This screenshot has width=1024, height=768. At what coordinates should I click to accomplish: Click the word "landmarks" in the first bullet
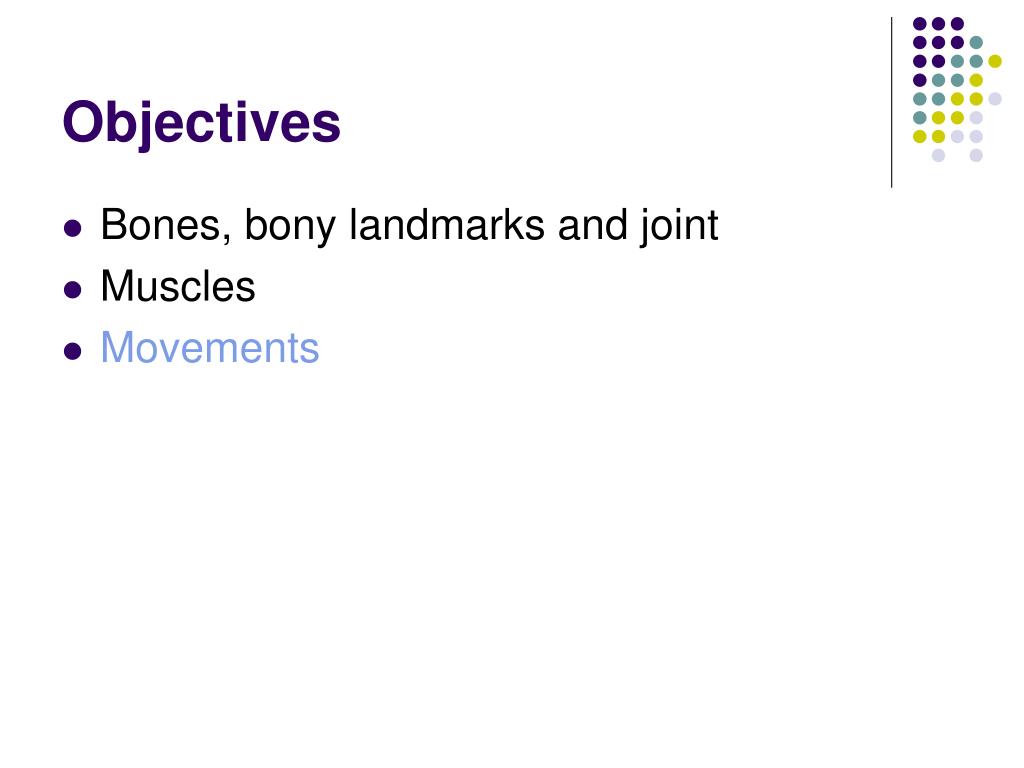coord(447,225)
